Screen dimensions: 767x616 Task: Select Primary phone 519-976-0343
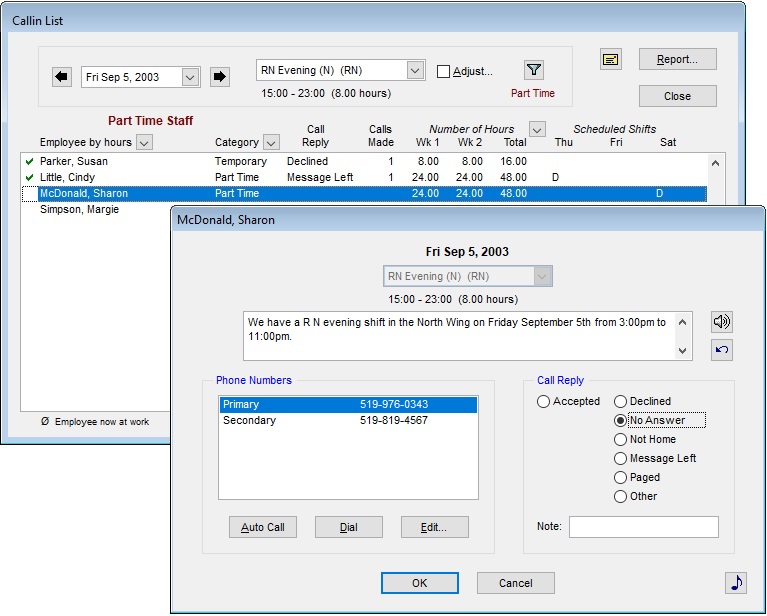(348, 405)
